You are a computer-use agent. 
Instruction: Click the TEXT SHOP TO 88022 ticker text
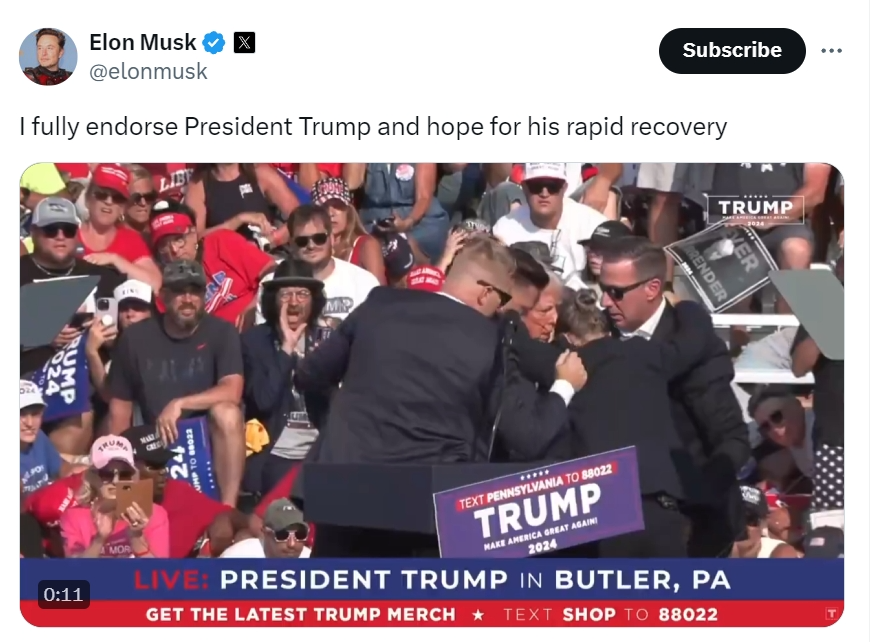610,615
